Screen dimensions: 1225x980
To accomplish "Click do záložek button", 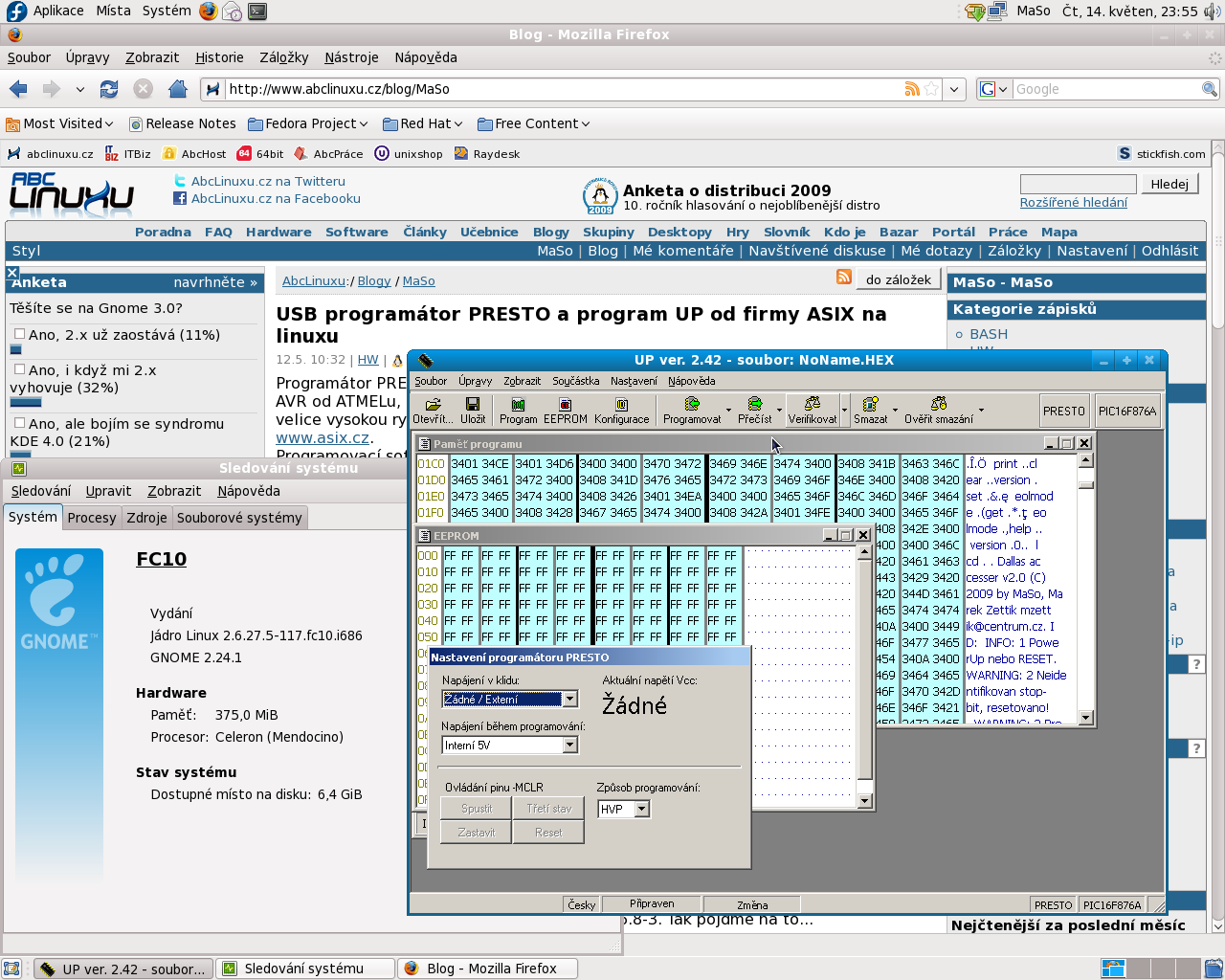I will (x=899, y=279).
